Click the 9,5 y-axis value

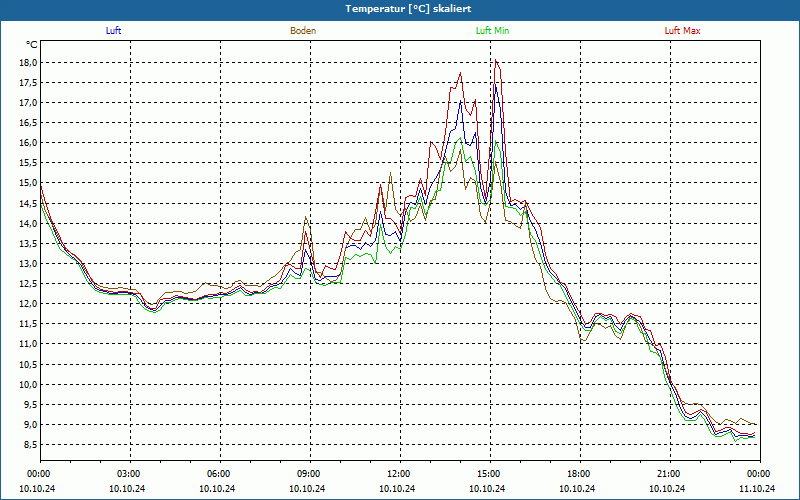tap(31, 404)
